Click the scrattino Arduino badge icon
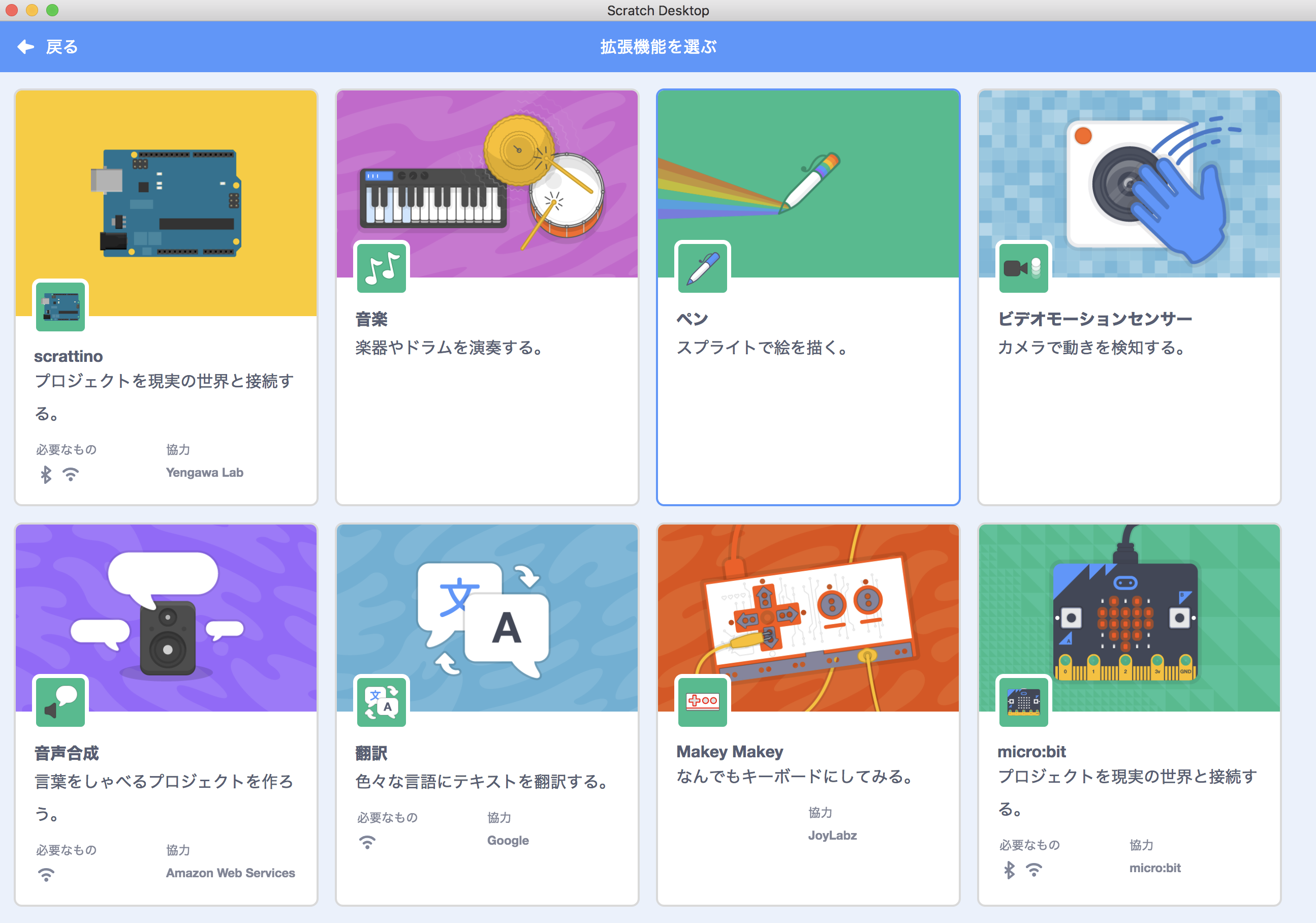Image resolution: width=1316 pixels, height=923 pixels. [x=60, y=306]
